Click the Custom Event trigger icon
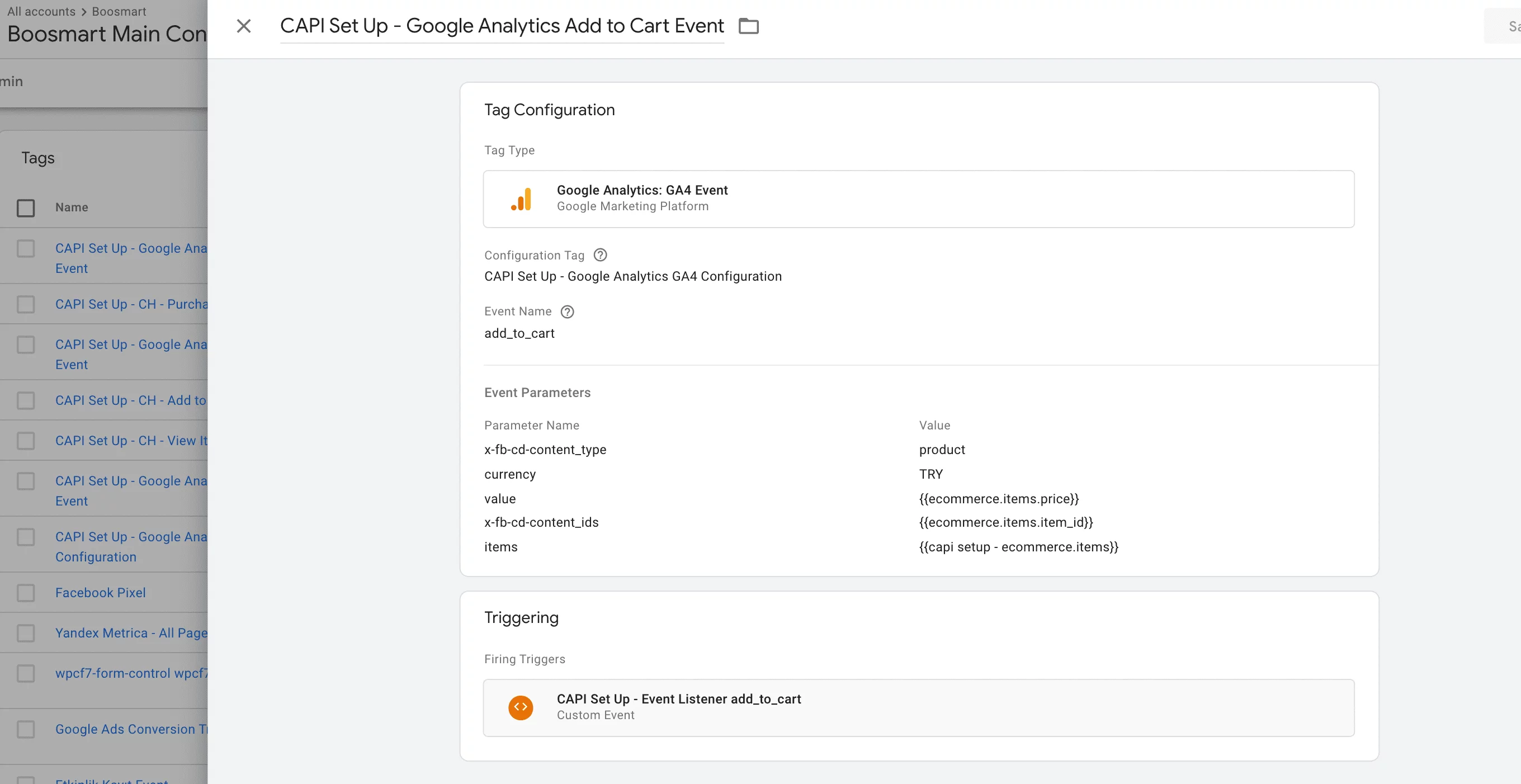1521x784 pixels. (521, 707)
